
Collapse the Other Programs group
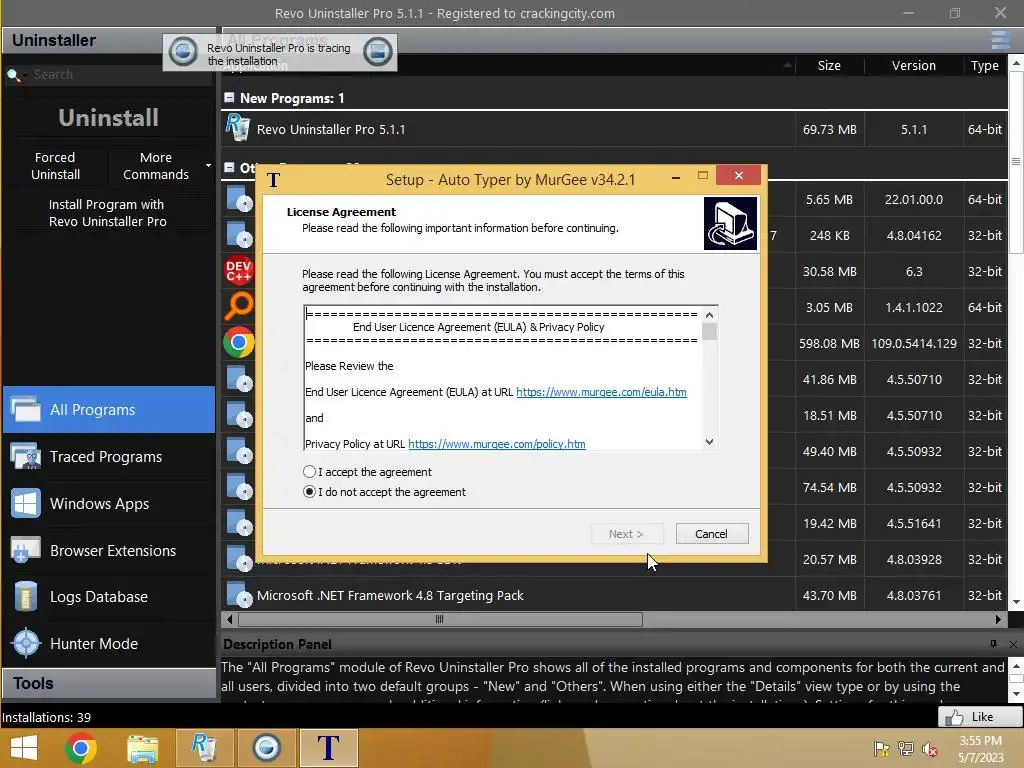229,168
